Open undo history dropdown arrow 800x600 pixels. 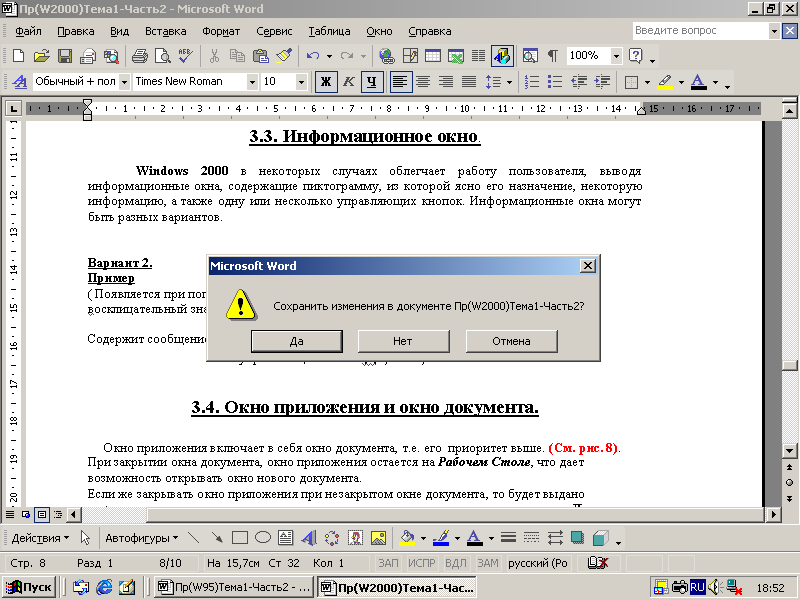pyautogui.click(x=330, y=56)
